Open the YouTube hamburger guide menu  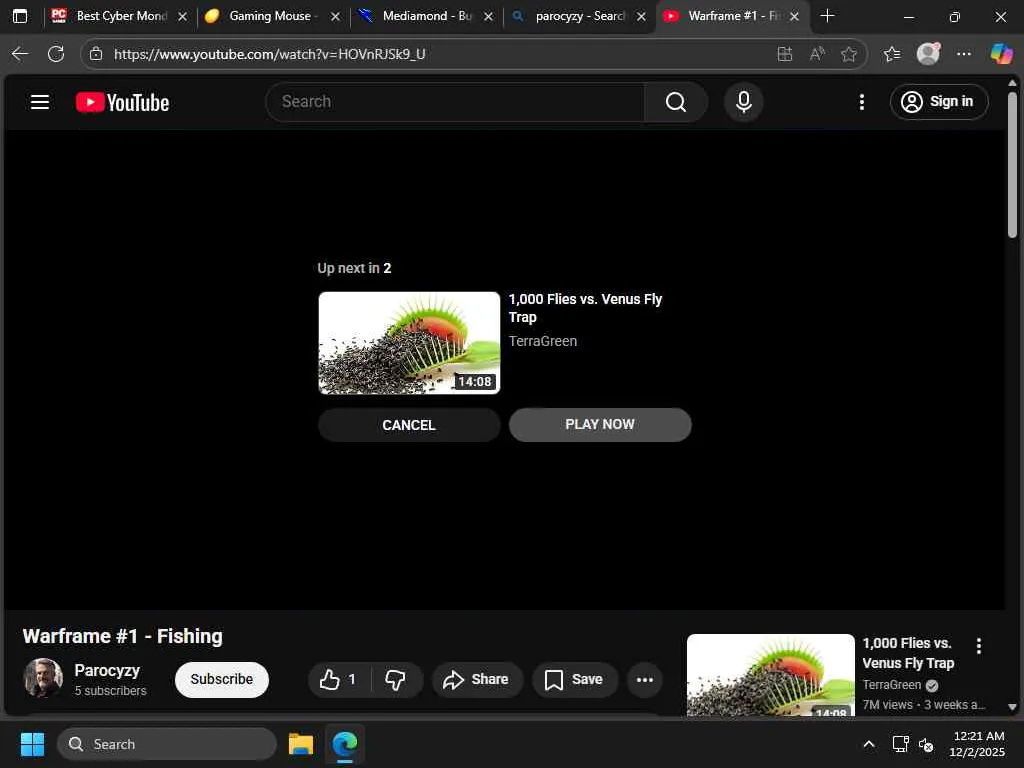point(40,102)
